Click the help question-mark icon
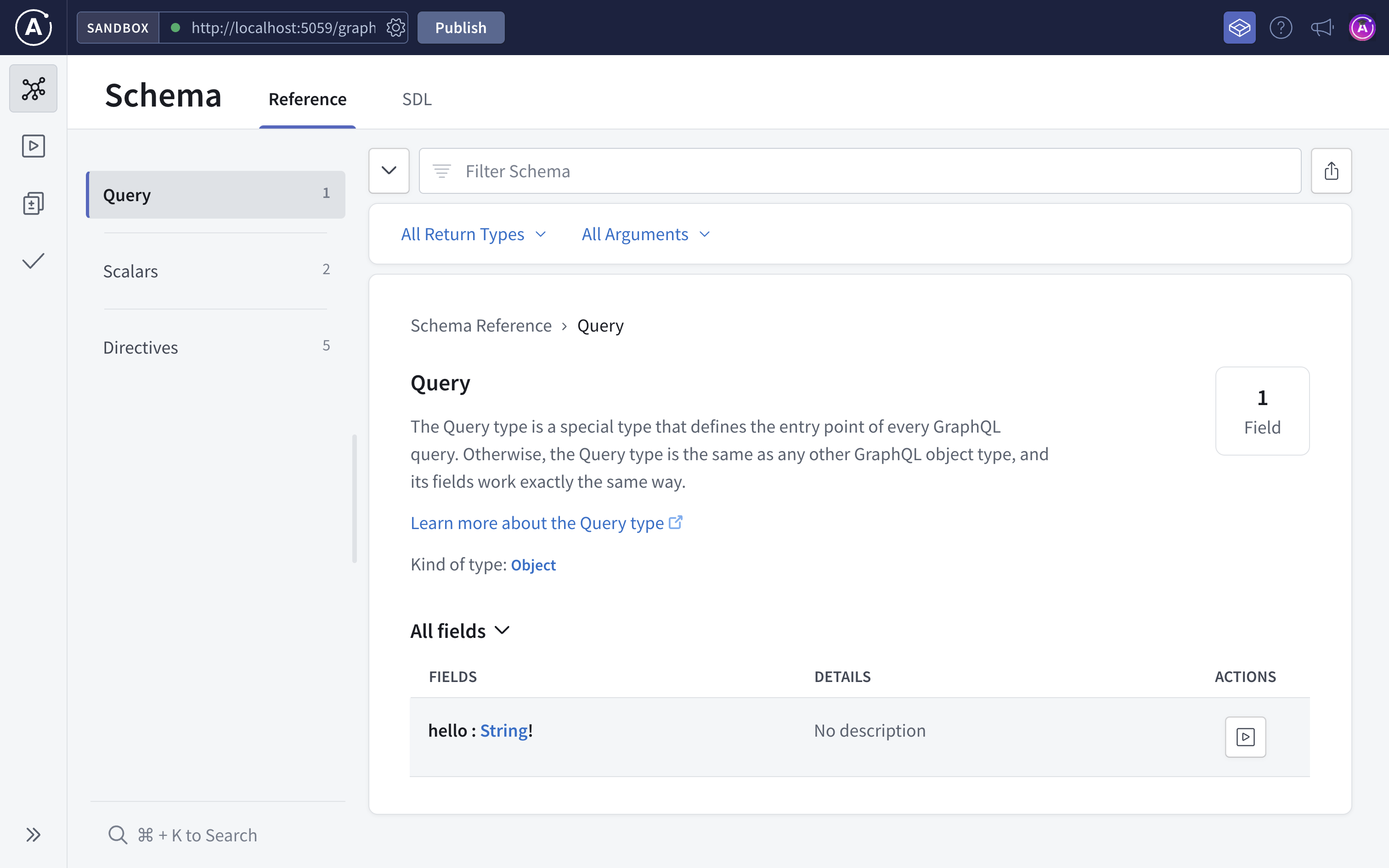The height and width of the screenshot is (868, 1389). click(1281, 27)
